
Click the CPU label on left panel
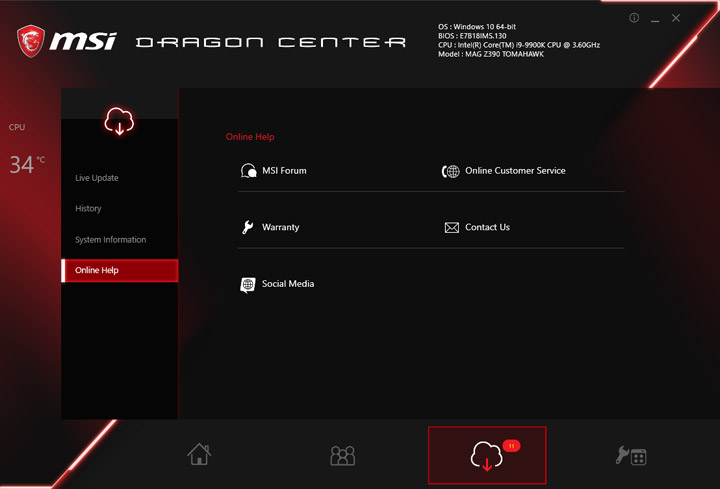[x=17, y=127]
